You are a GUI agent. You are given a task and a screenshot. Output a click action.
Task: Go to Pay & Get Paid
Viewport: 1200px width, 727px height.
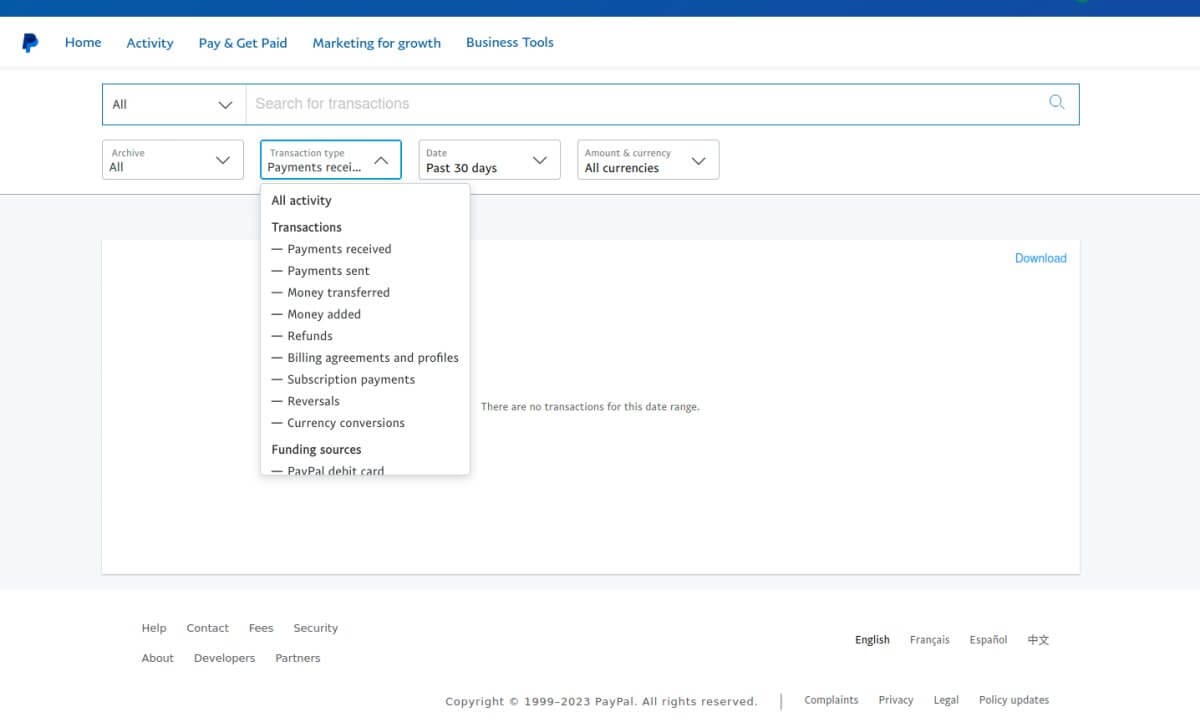(x=243, y=43)
